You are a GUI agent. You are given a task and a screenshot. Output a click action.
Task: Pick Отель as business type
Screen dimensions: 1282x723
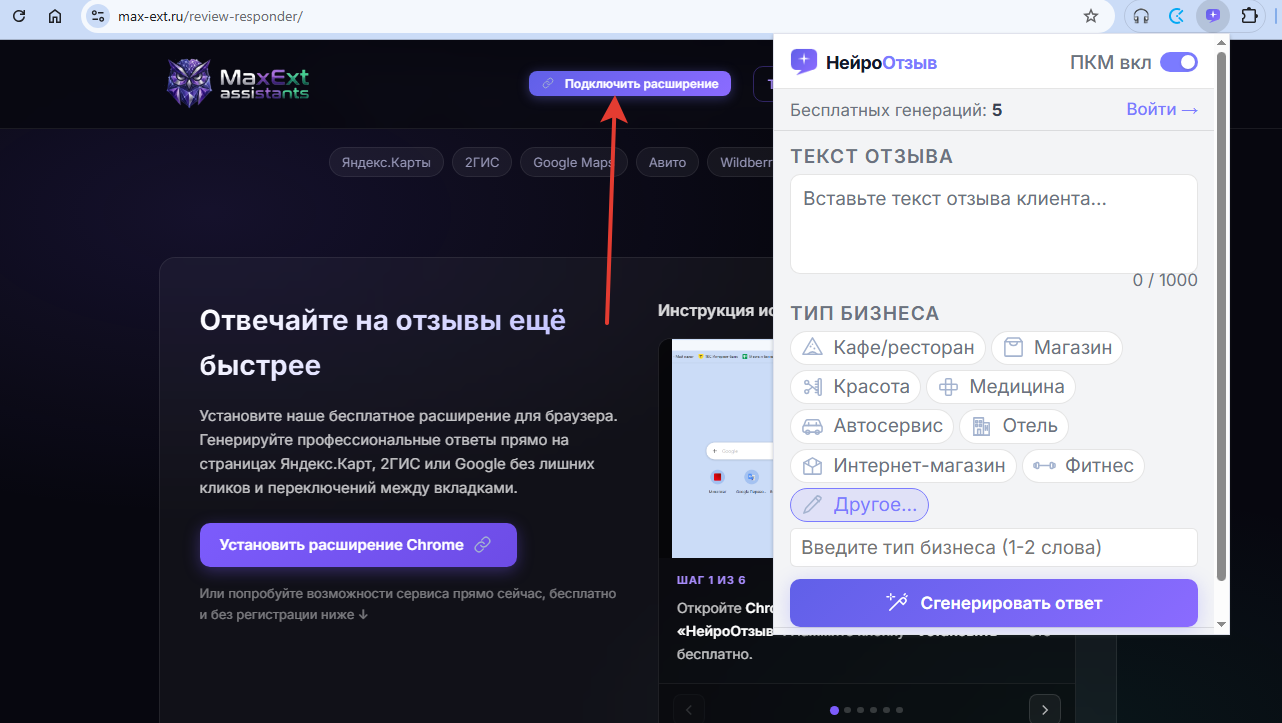1014,426
